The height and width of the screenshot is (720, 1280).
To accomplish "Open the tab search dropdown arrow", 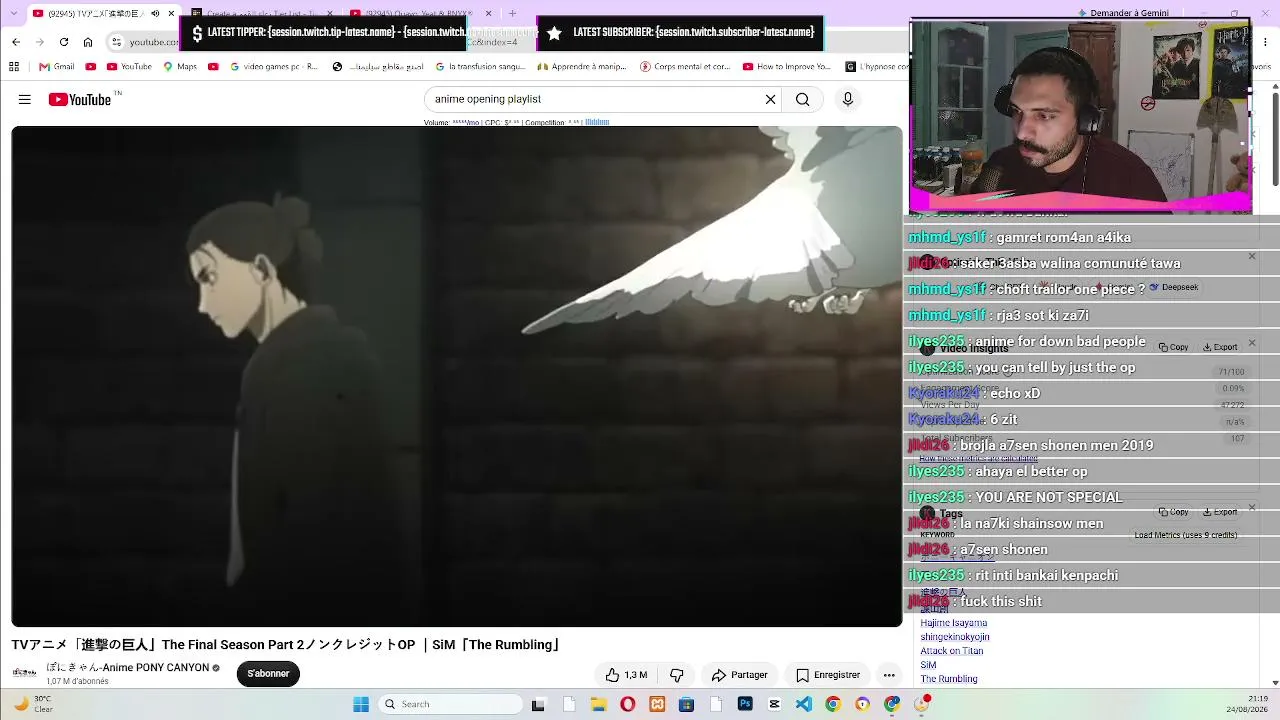I will (14, 14).
